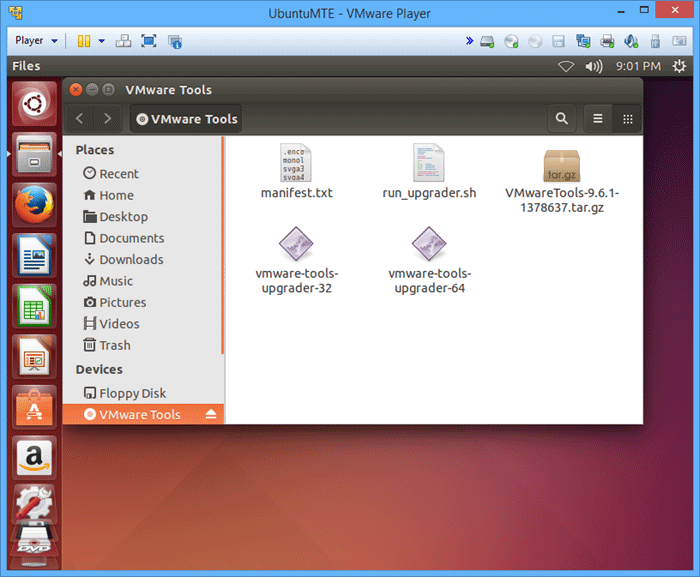Select VMware Tools device in sidebar
Screen dimensions: 700x577
pos(143,414)
